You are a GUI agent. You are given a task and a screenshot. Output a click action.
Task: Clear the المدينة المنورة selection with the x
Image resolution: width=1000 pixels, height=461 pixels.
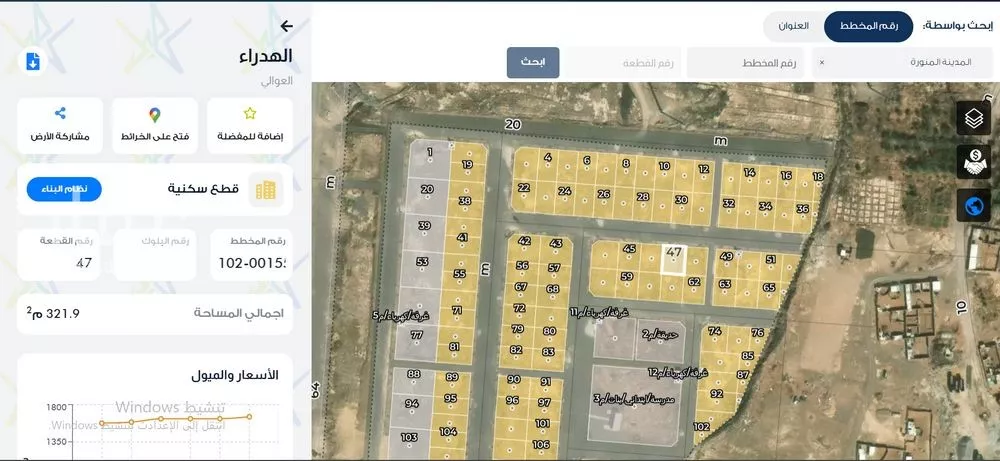pos(821,62)
